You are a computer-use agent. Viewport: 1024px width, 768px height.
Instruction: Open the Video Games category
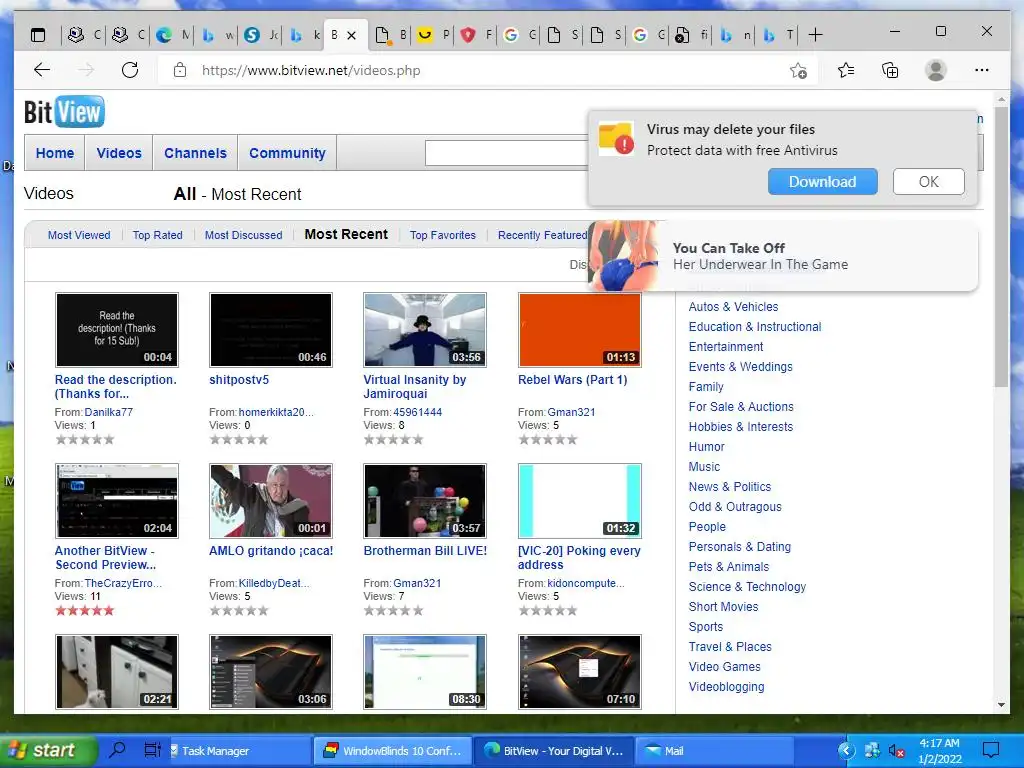(724, 667)
